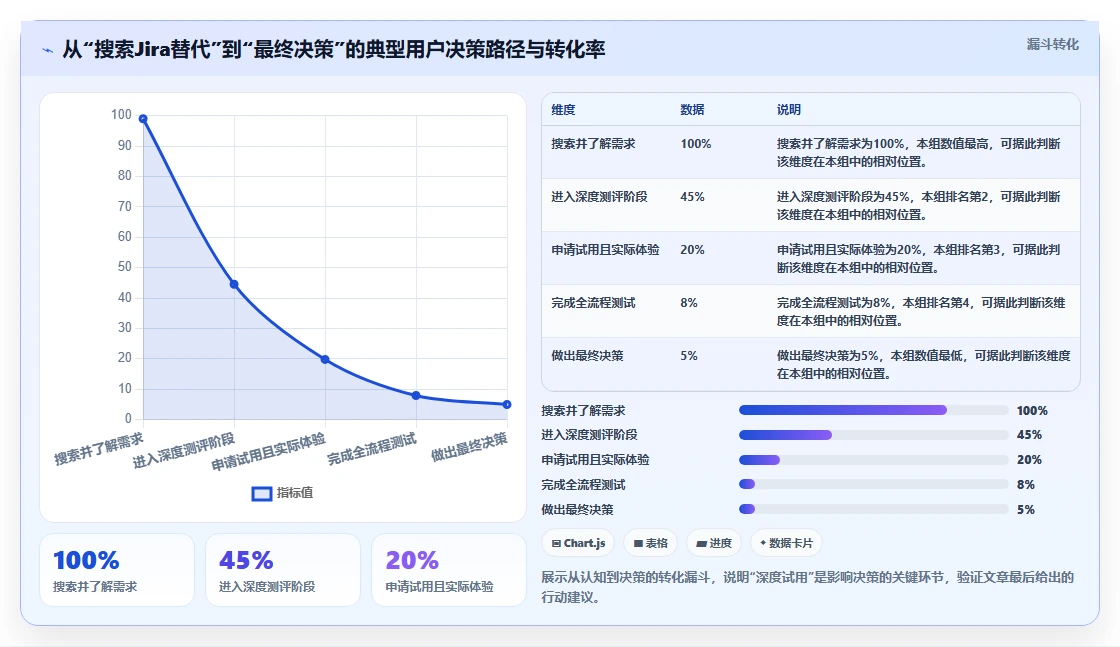1120x647 pixels.
Task: Click the table description mentioning 本组数值最低
Action: click(x=924, y=364)
